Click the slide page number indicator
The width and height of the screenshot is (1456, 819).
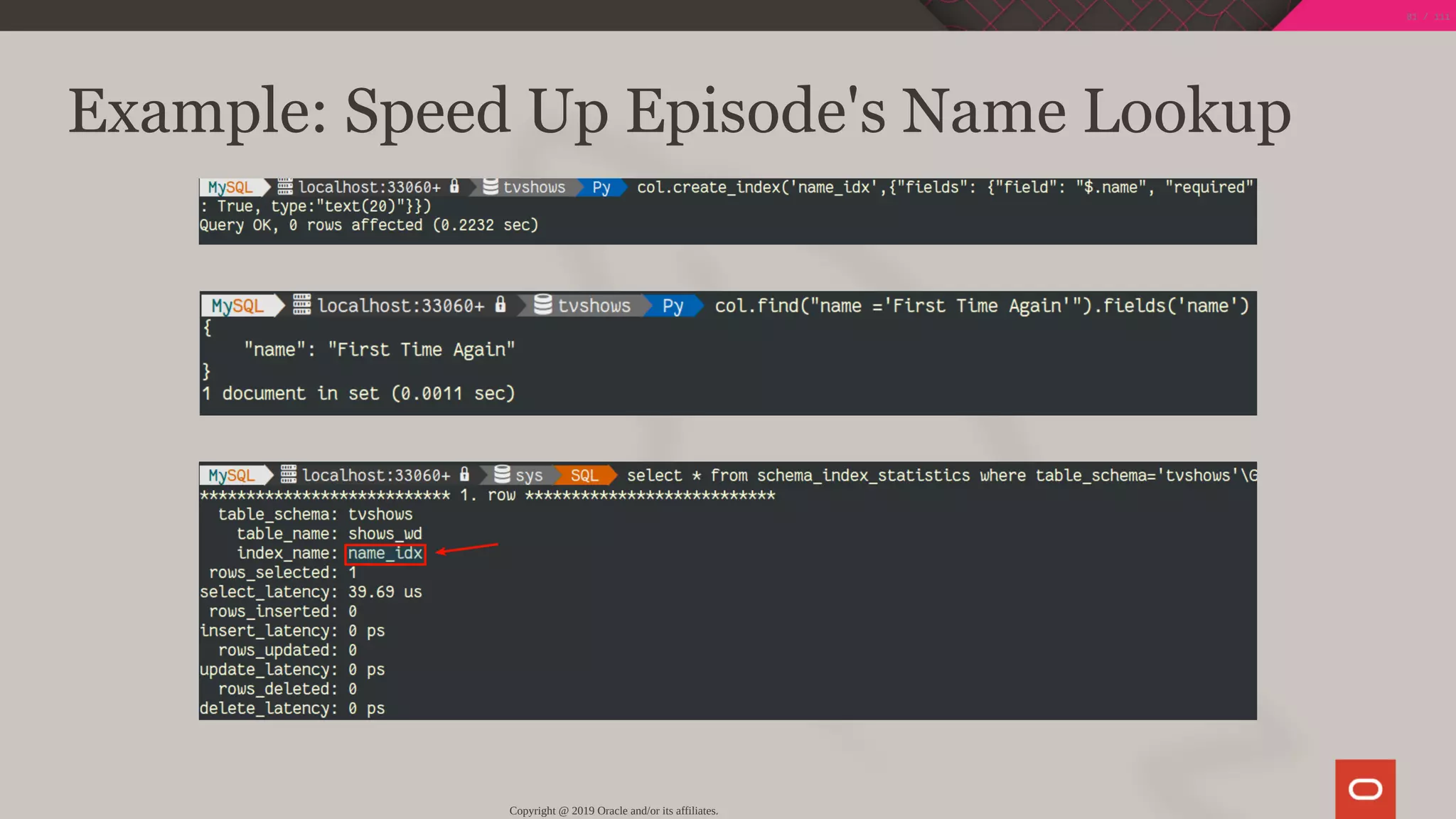tap(1428, 16)
